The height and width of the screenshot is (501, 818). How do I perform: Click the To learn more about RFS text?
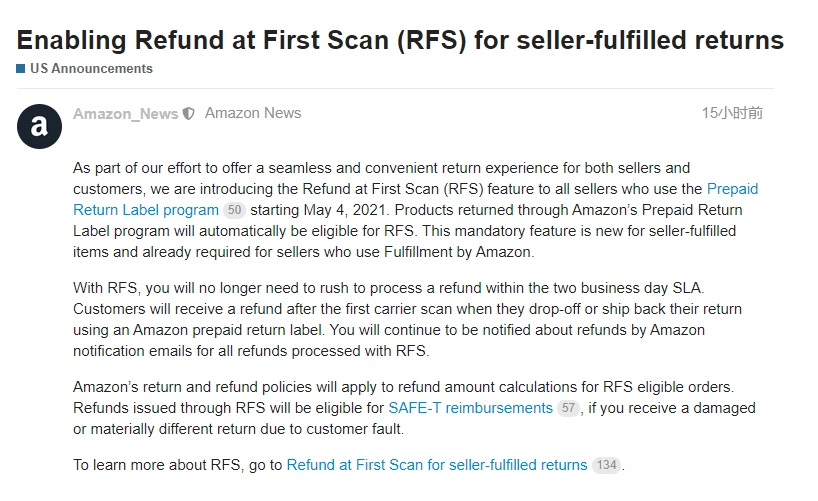pyautogui.click(x=177, y=464)
